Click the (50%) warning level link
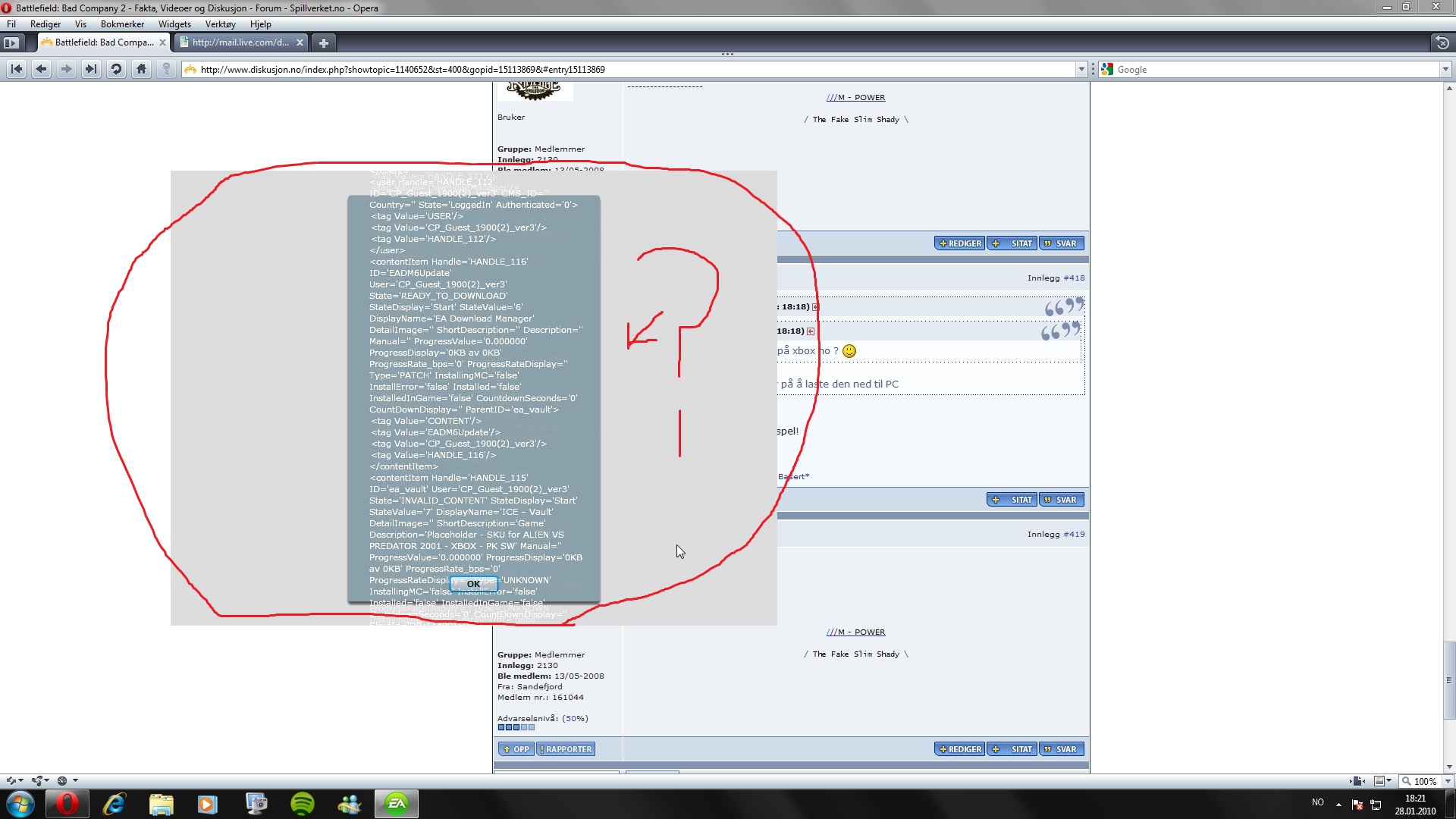The image size is (1456, 819). click(575, 719)
